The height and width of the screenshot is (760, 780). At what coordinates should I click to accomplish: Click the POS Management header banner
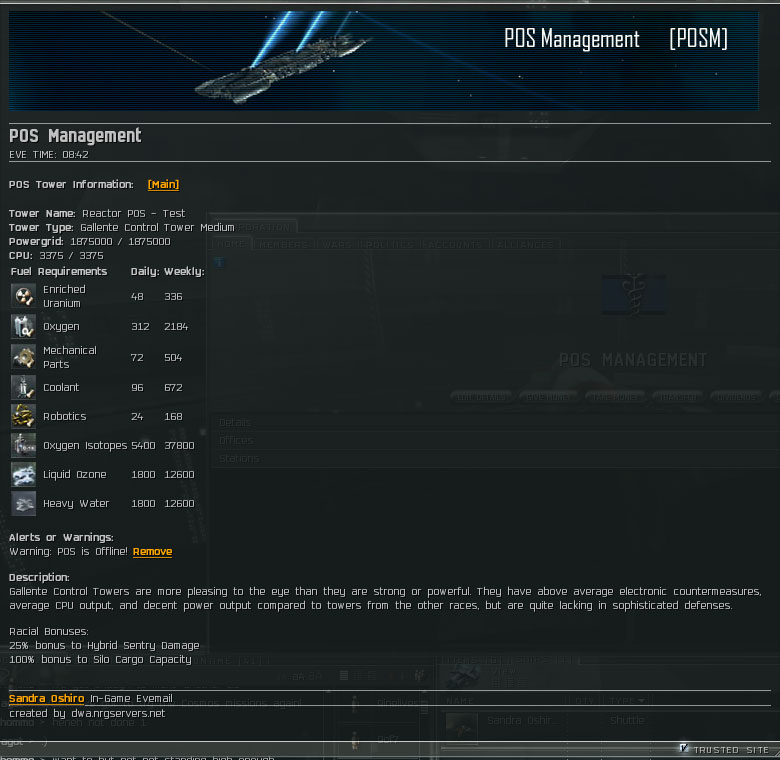pos(383,60)
